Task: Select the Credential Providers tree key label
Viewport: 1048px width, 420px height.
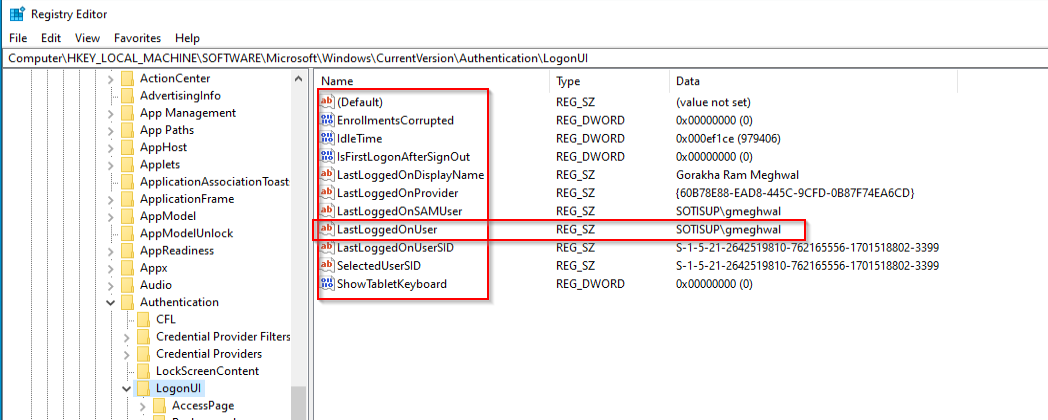Action: pos(209,354)
